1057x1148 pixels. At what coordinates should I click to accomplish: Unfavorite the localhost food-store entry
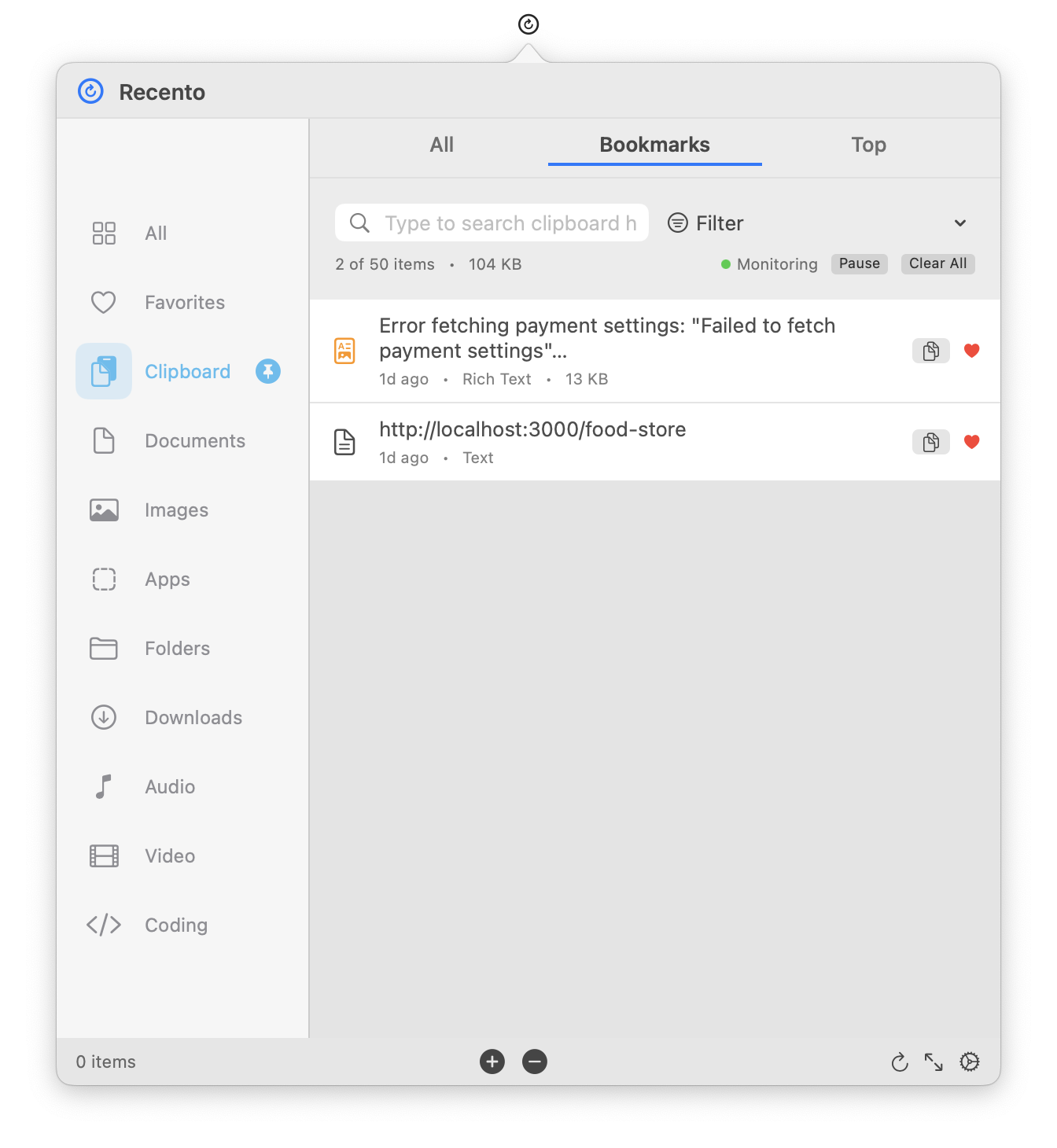click(x=971, y=442)
